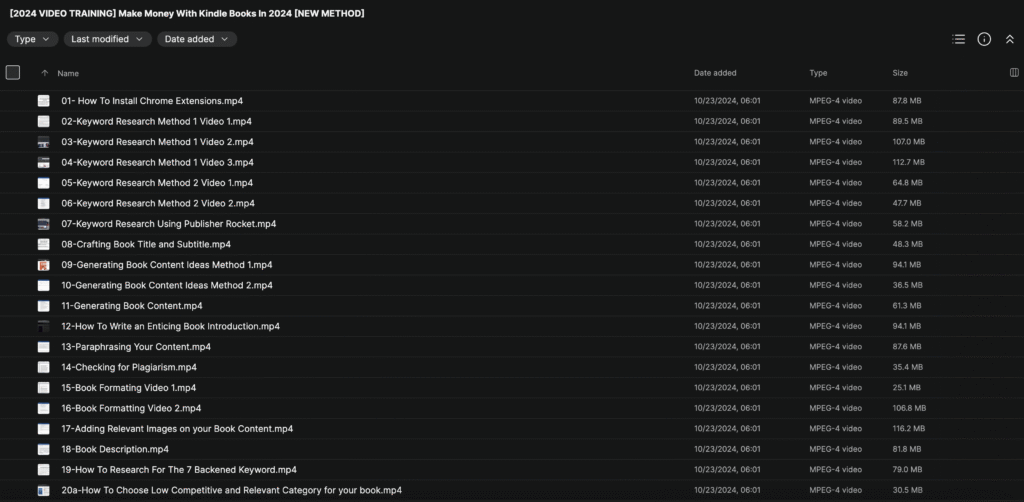Image resolution: width=1024 pixels, height=502 pixels.
Task: Click video icon for 07-Keyword Research Using Publisher Rocket
Action: [44, 224]
